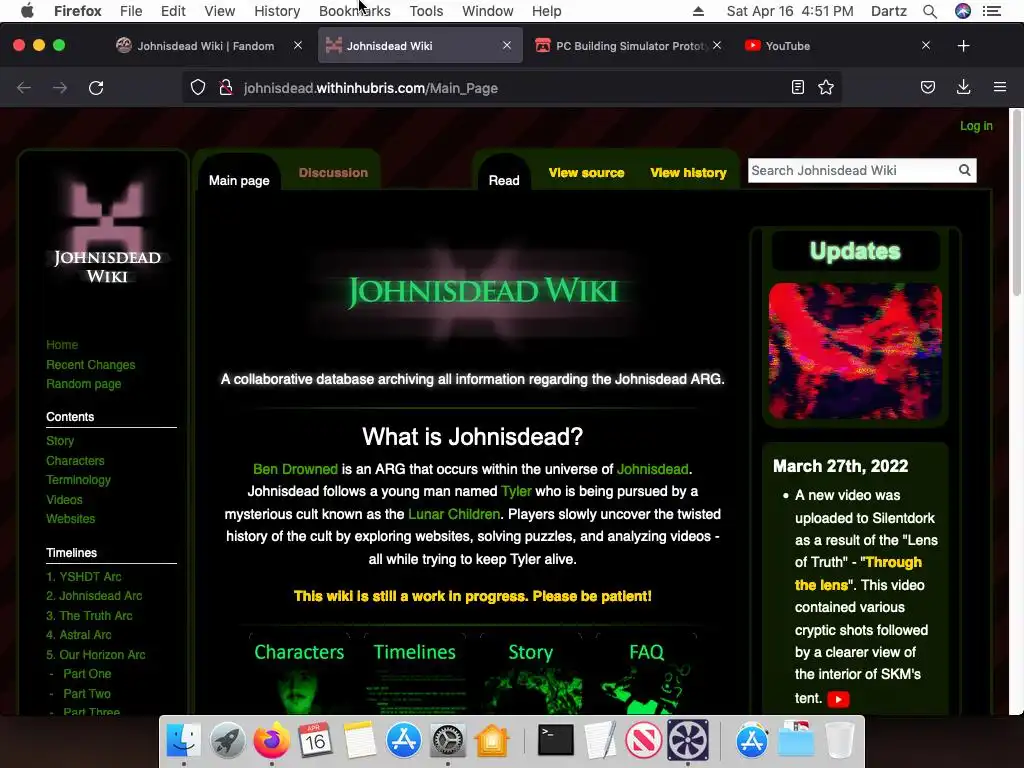The width and height of the screenshot is (1024, 768).
Task: Open the View history tab
Action: point(688,172)
